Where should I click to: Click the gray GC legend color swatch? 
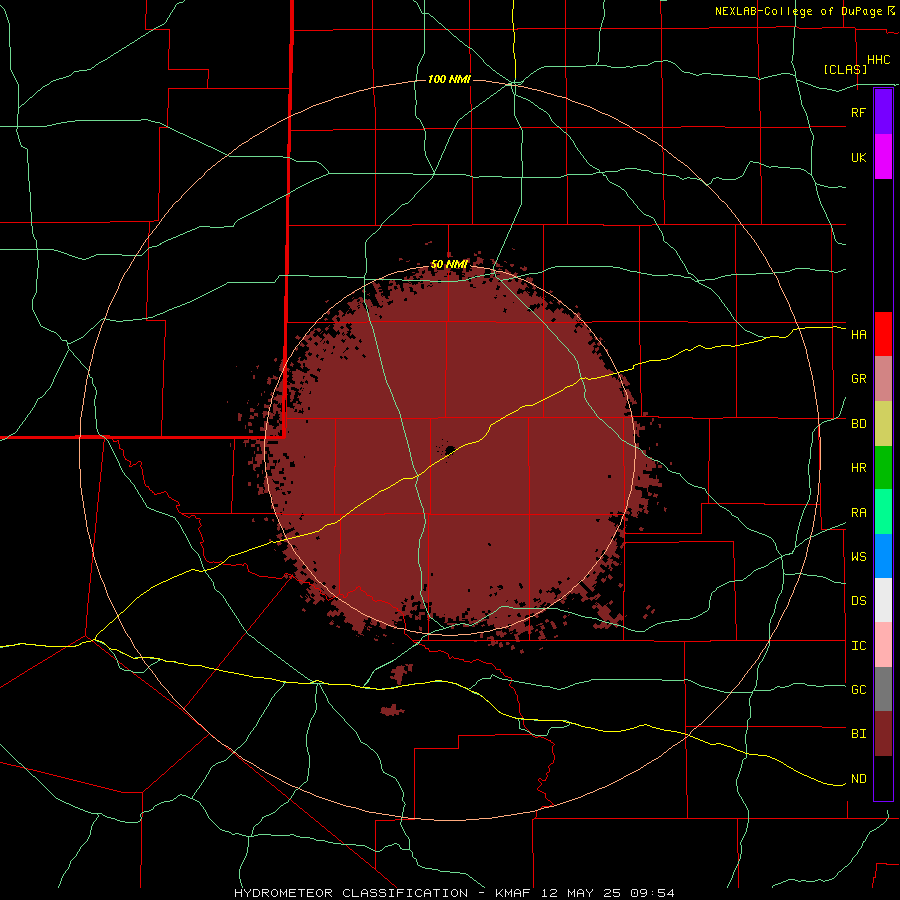coord(883,689)
